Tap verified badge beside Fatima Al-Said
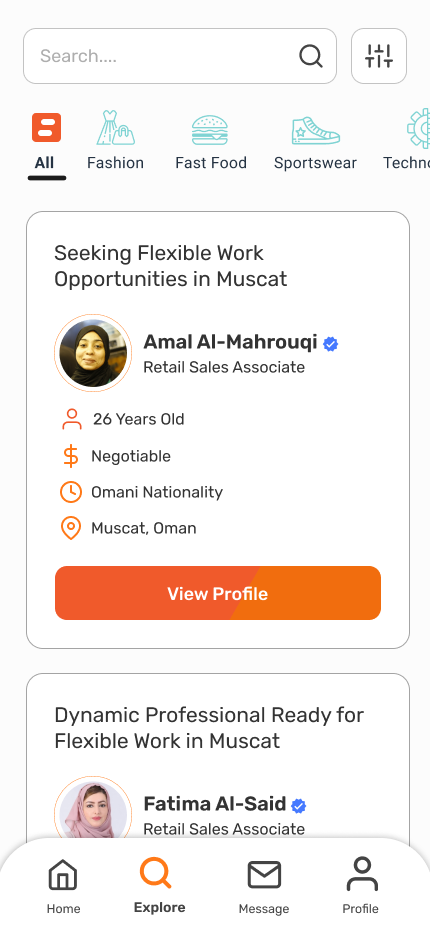 [x=299, y=805]
